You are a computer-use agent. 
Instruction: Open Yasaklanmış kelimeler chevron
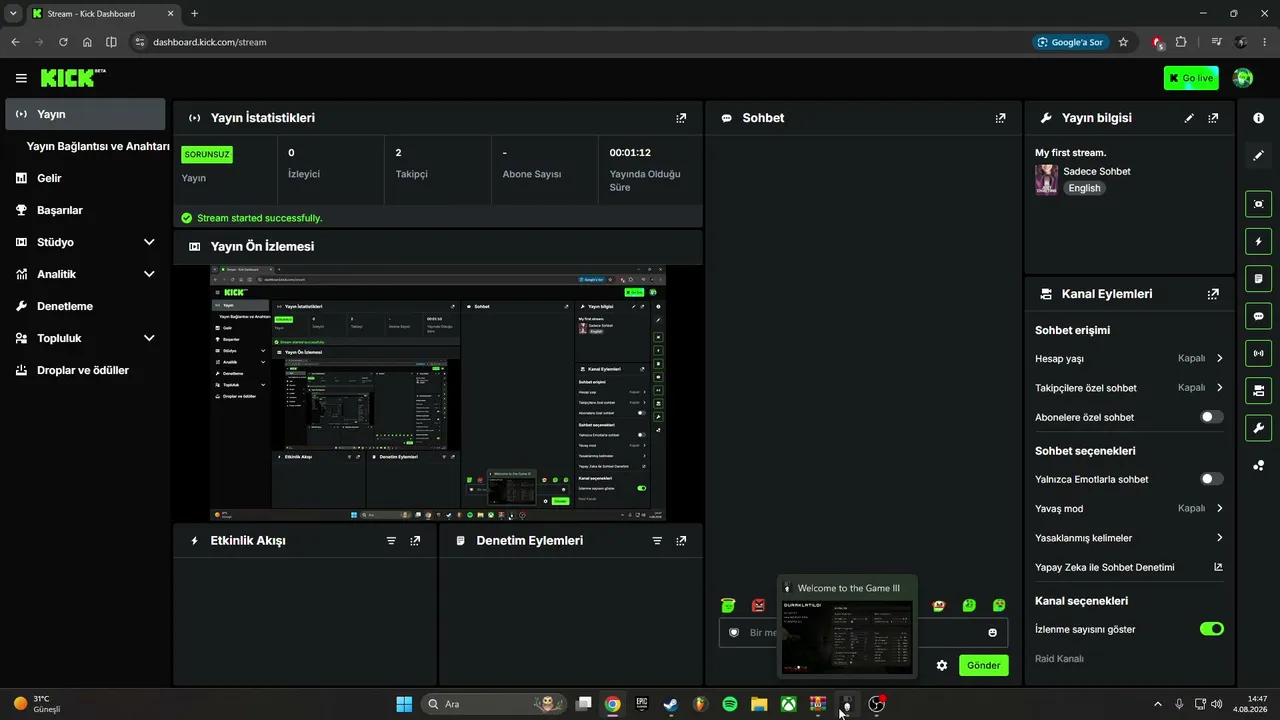(x=1220, y=538)
